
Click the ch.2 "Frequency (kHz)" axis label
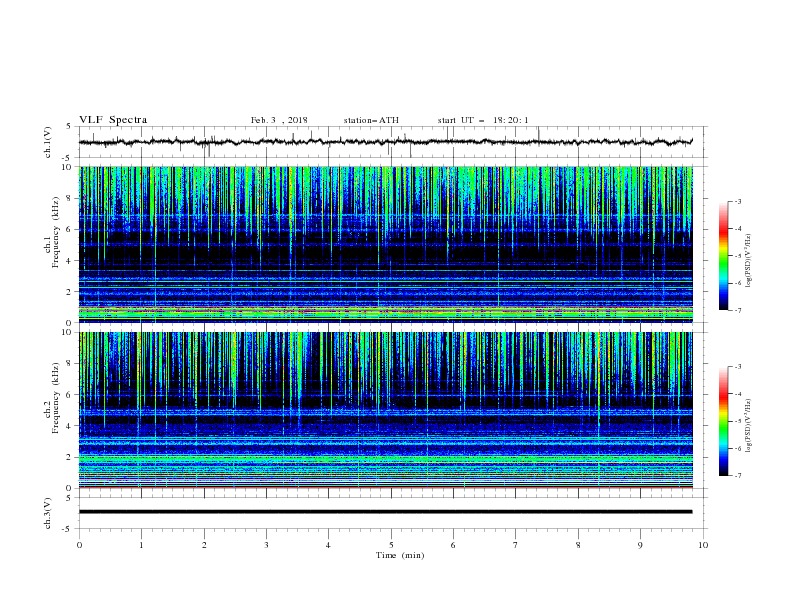tap(56, 398)
